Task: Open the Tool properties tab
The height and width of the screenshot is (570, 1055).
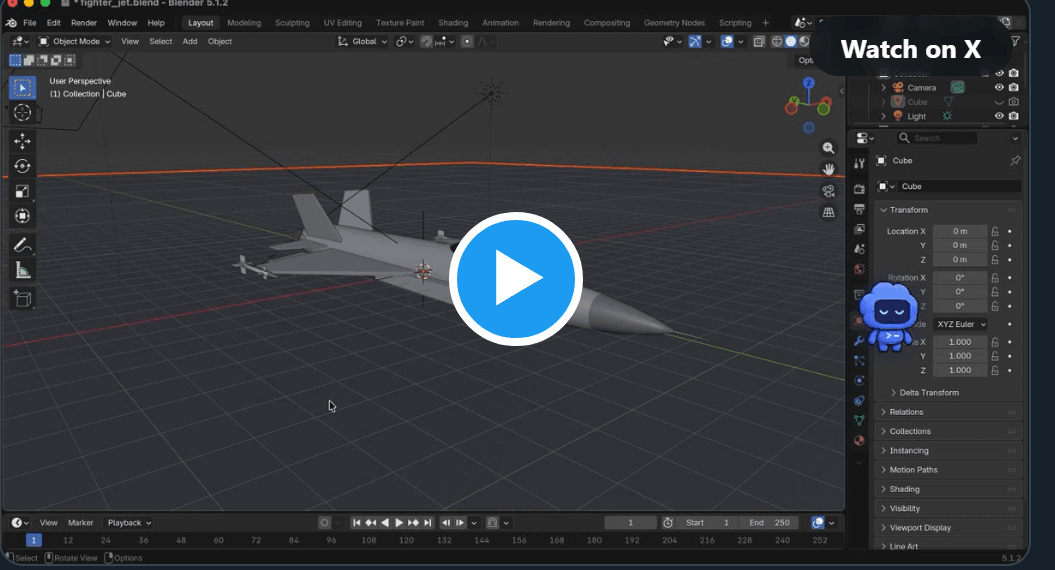Action: point(859,164)
